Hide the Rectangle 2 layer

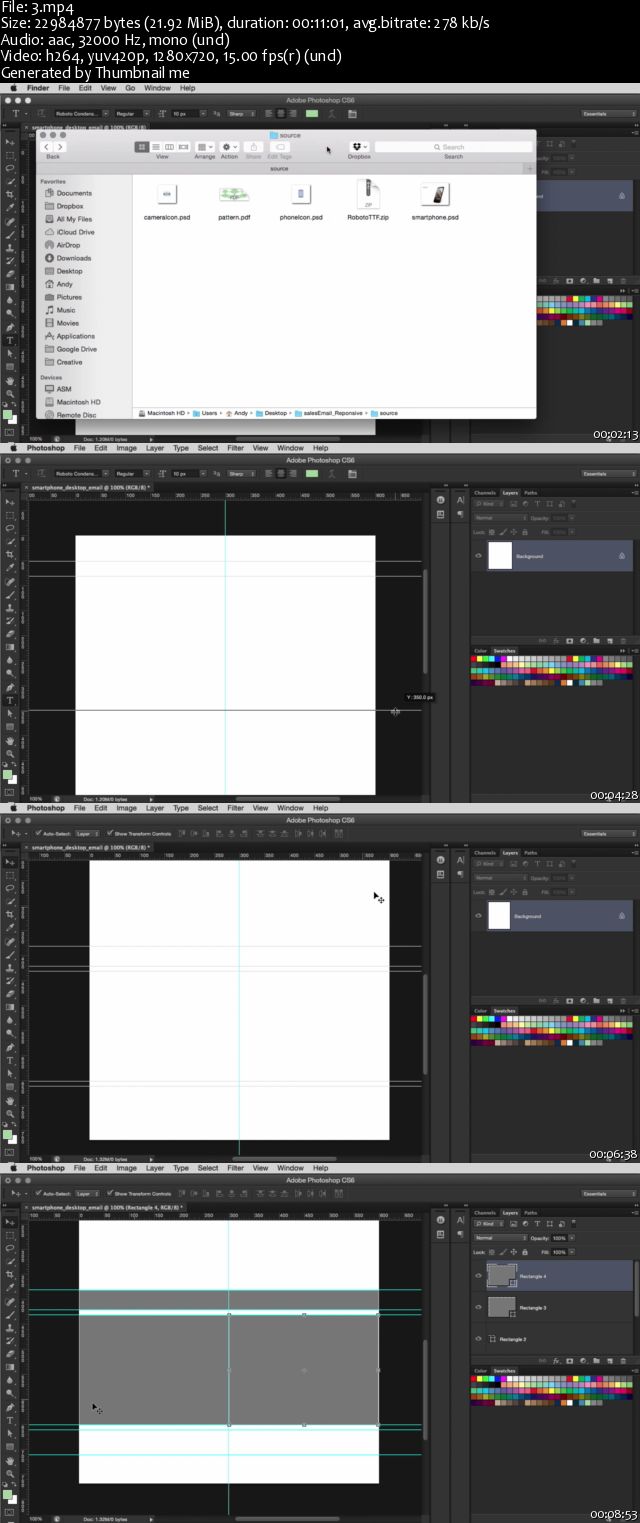pos(478,1338)
